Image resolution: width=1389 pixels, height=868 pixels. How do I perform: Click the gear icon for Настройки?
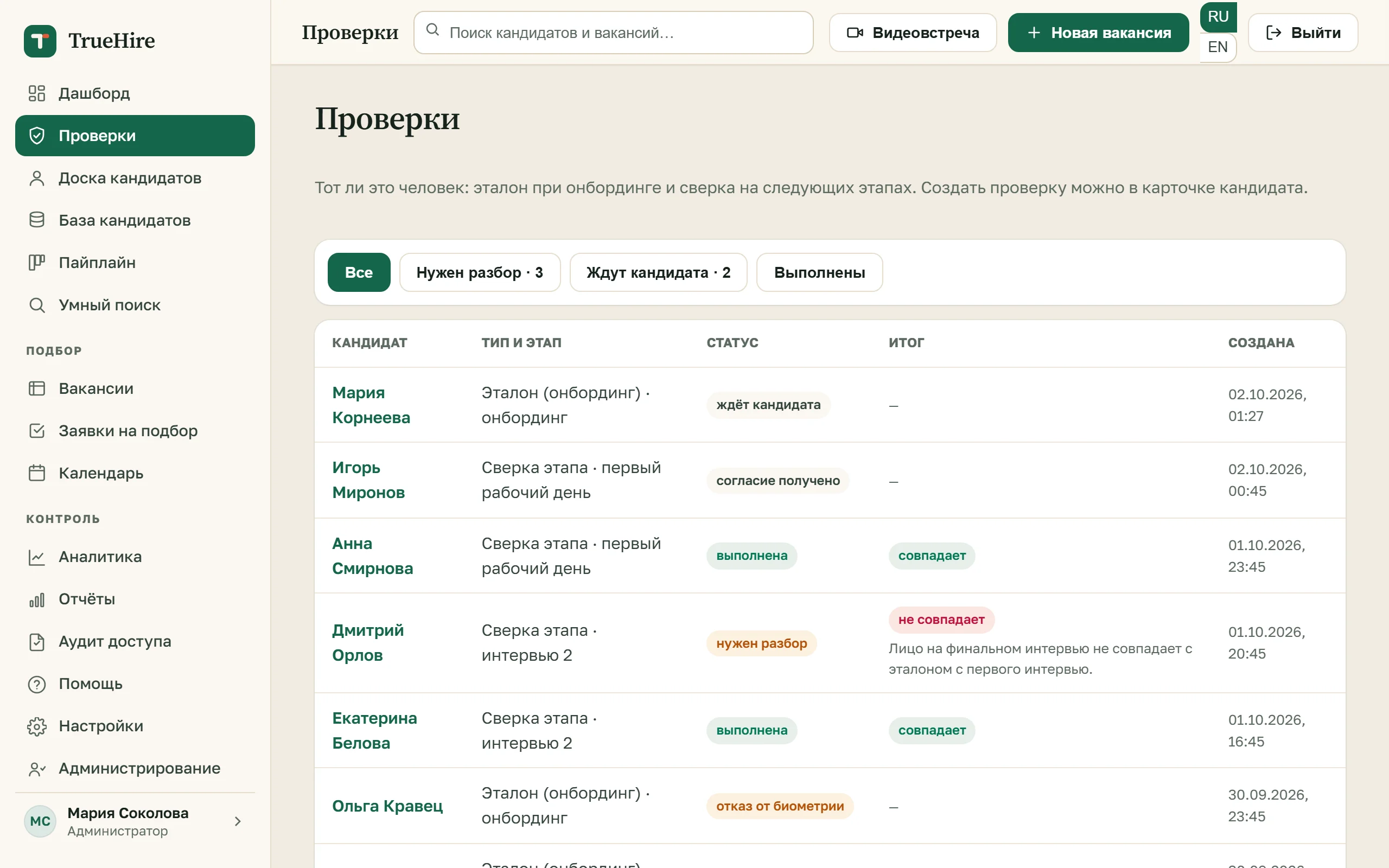(37, 726)
